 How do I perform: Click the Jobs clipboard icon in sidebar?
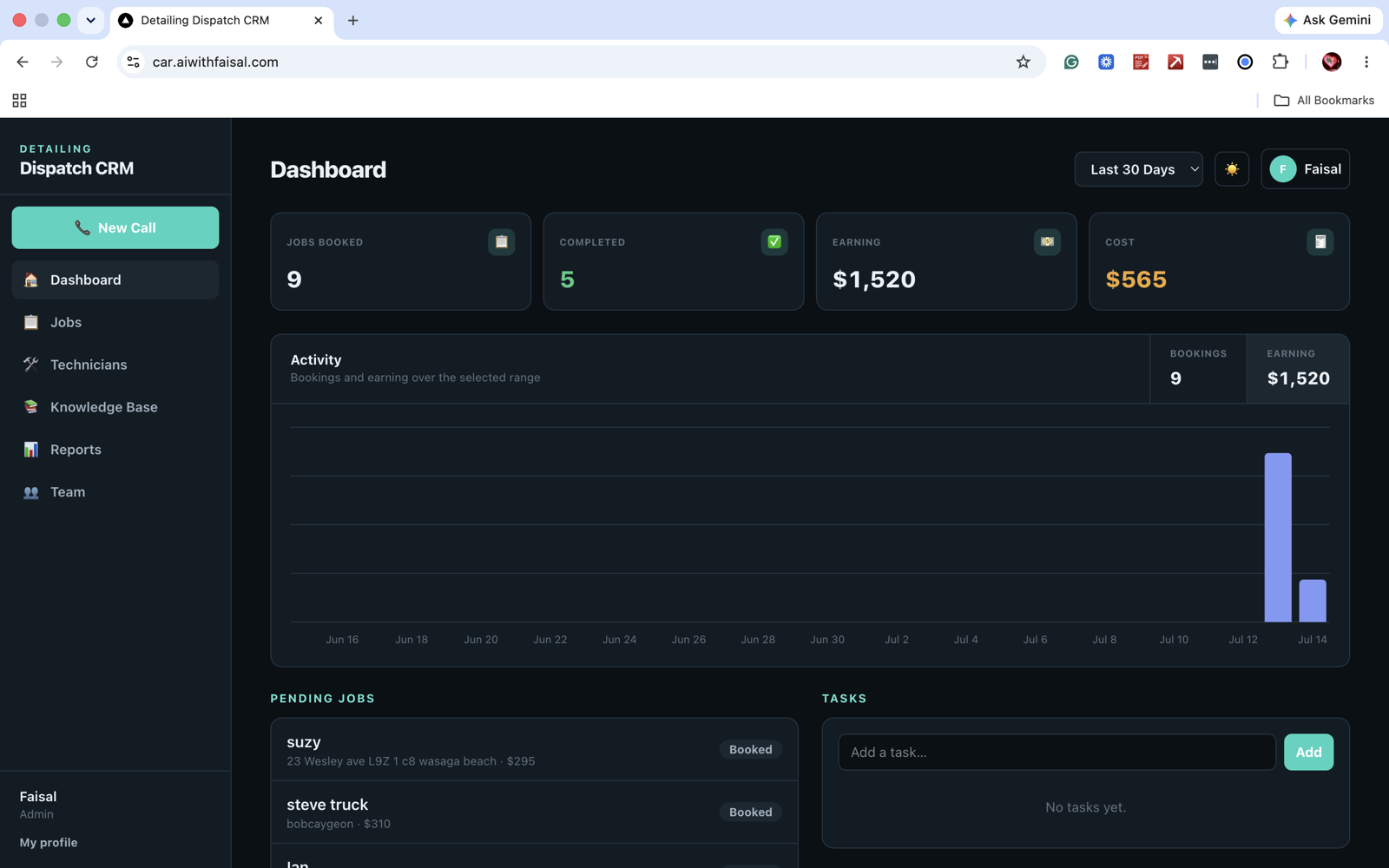[31, 322]
